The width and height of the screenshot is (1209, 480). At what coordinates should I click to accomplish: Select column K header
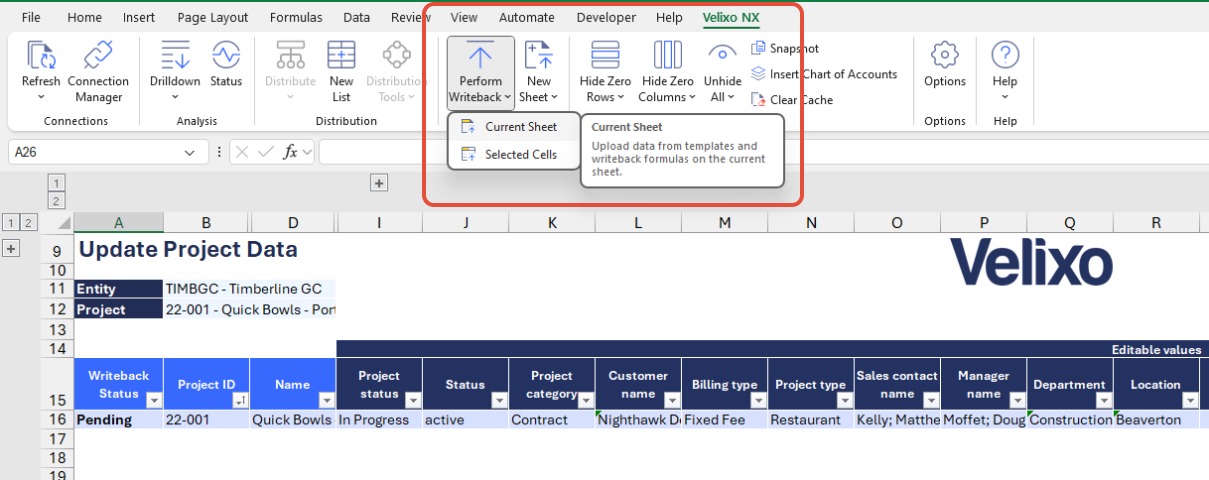coord(552,222)
